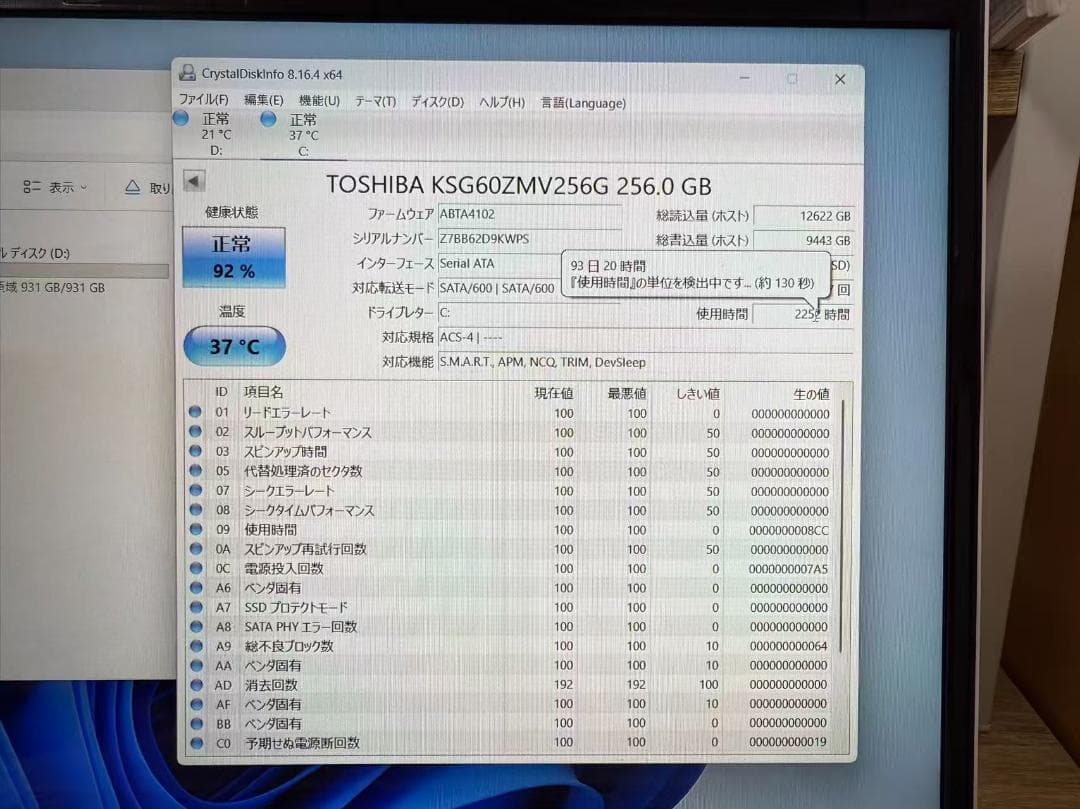Screen dimensions: 1080x809
Task: Click the layout view icon beside 表示 in Explorer
Action: tap(31, 186)
